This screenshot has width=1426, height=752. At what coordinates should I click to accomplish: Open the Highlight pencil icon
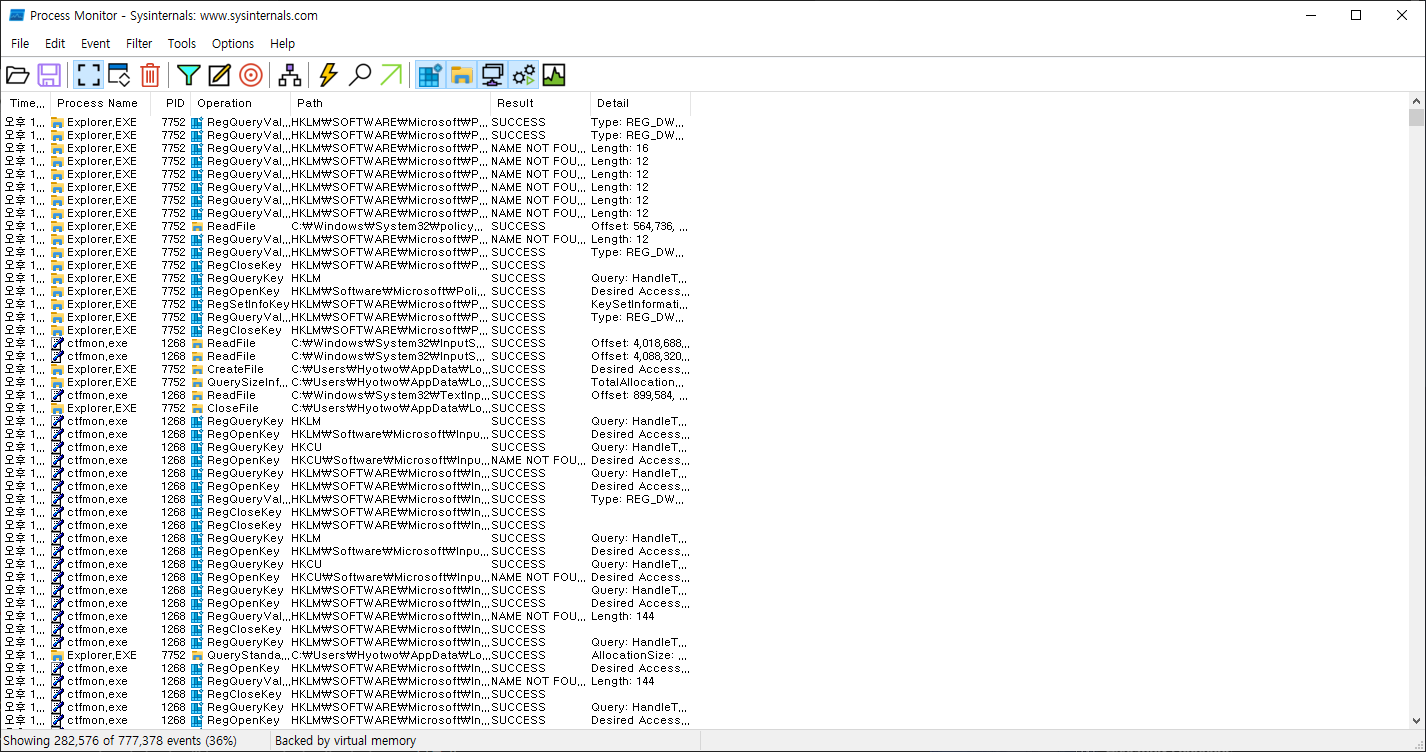[220, 75]
